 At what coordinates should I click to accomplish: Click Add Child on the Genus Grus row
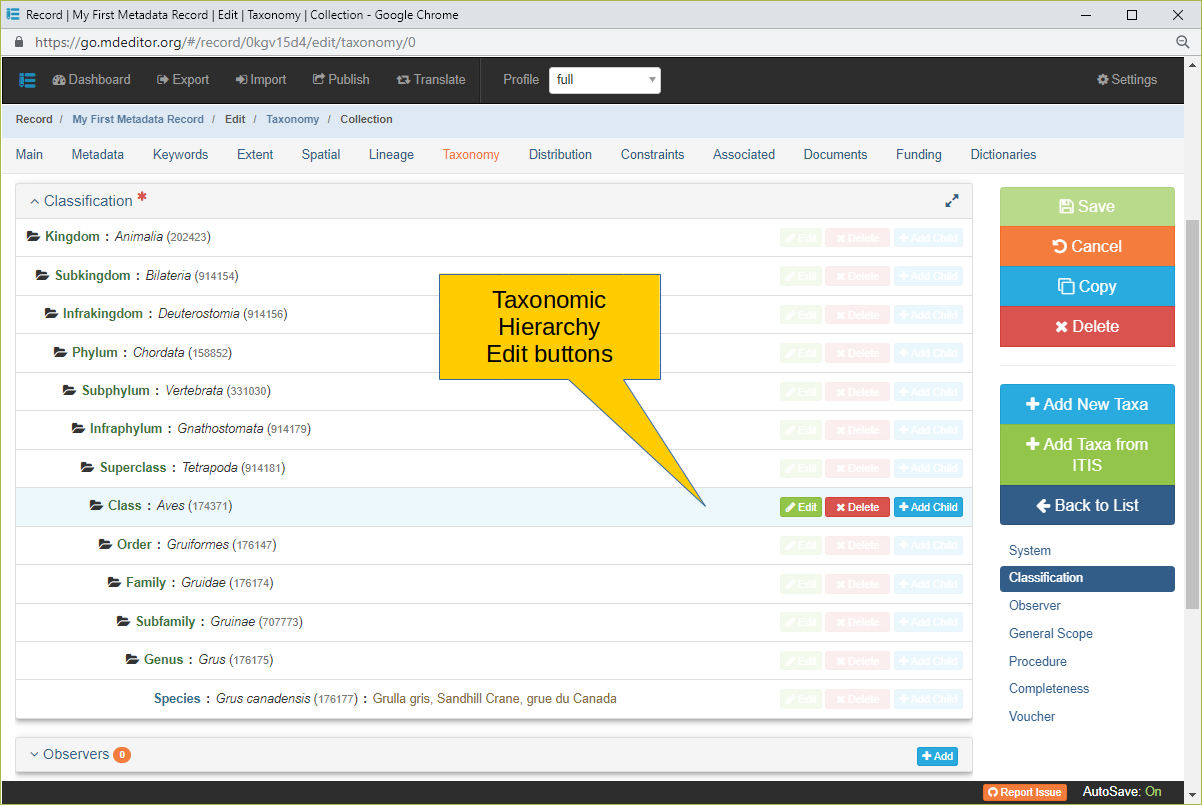928,661
